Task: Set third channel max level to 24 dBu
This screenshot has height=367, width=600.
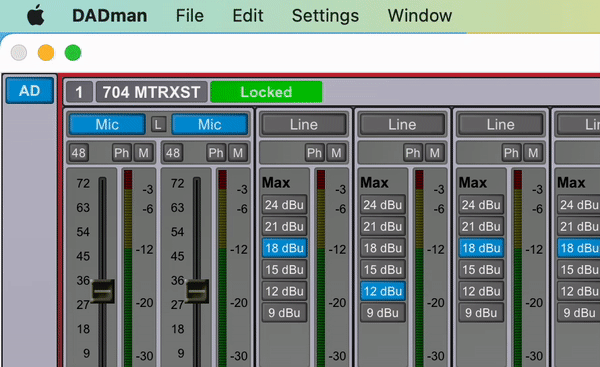Action: [x=284, y=205]
